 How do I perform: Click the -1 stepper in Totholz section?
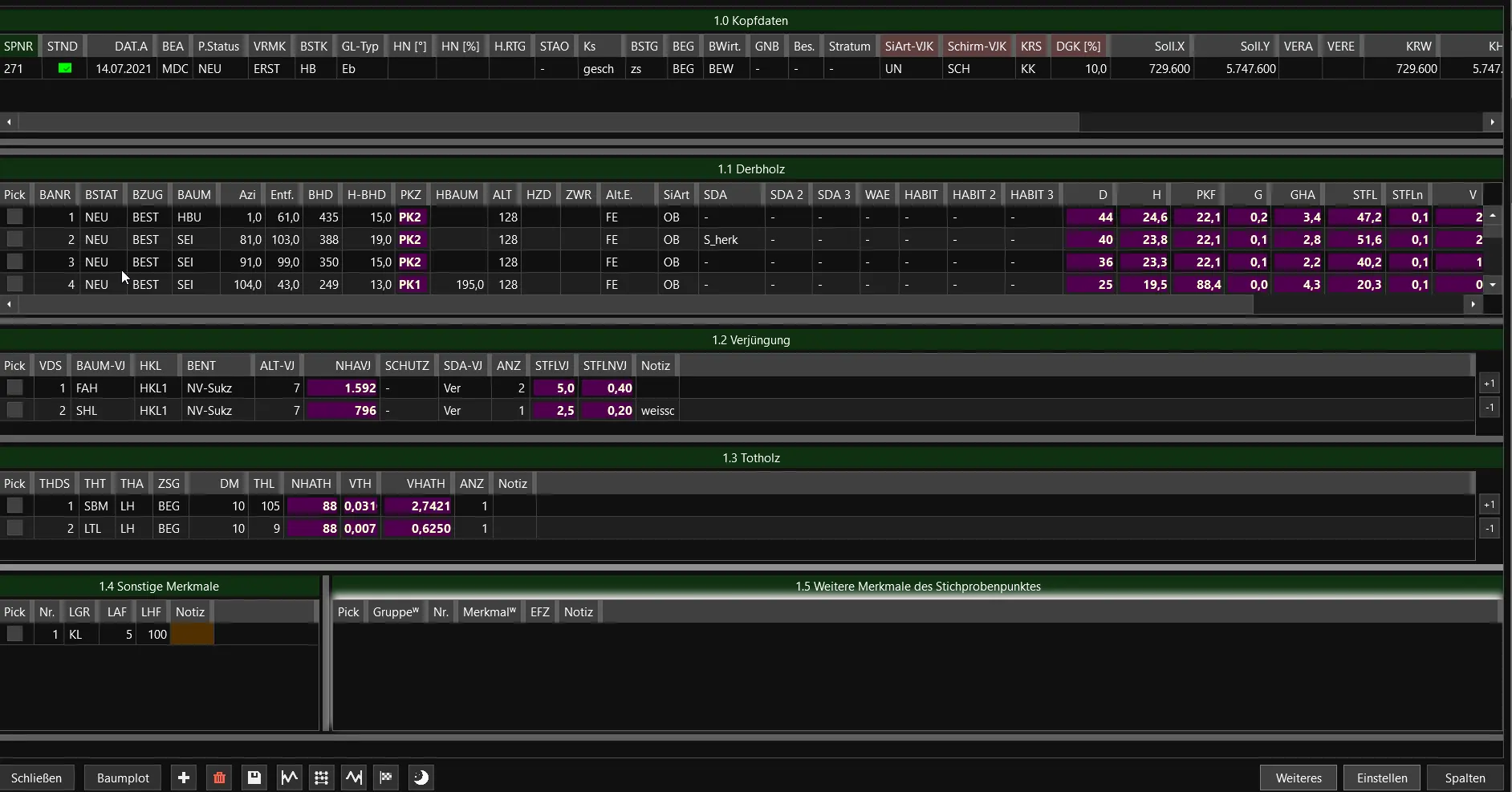[x=1490, y=528]
